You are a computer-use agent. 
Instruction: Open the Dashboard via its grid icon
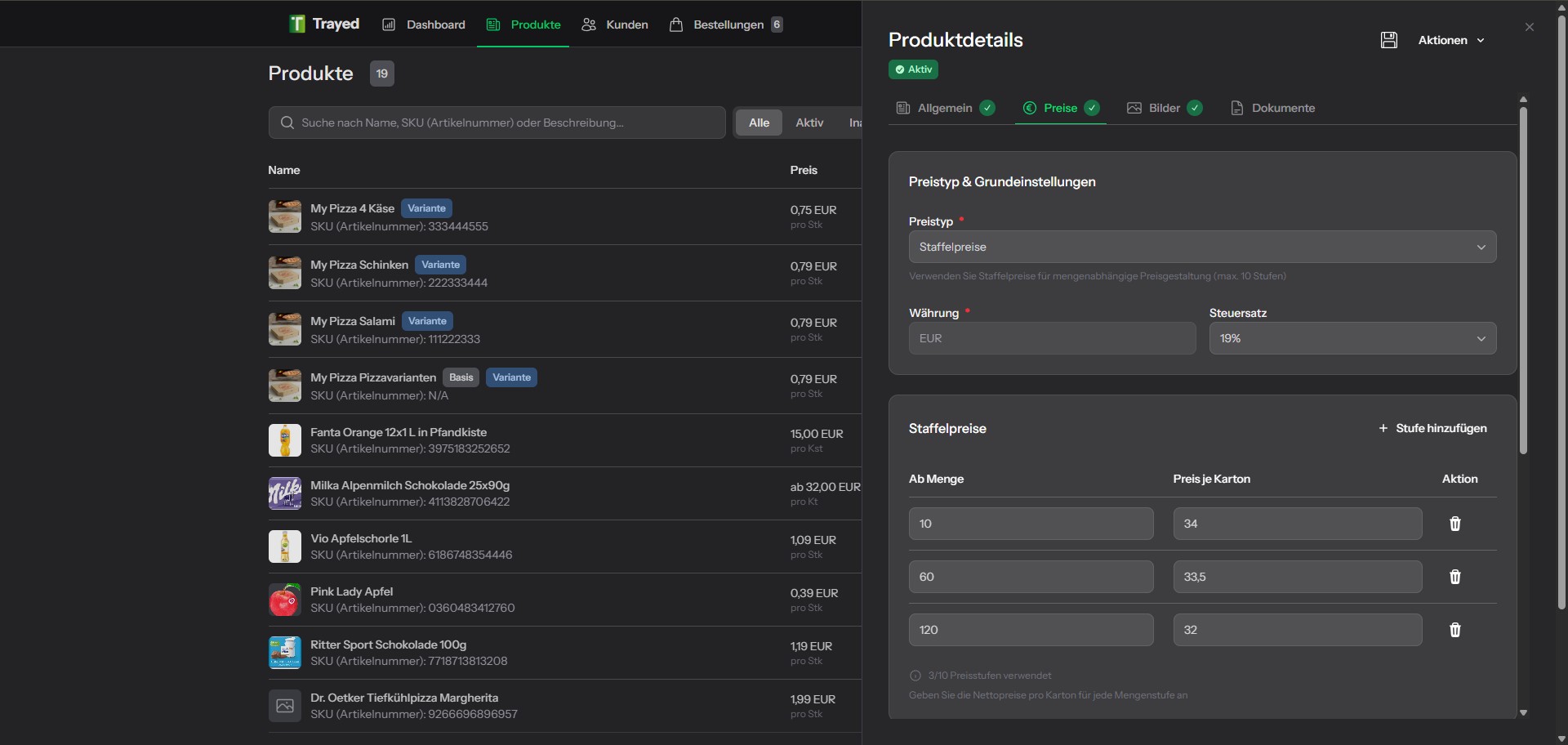pos(390,25)
